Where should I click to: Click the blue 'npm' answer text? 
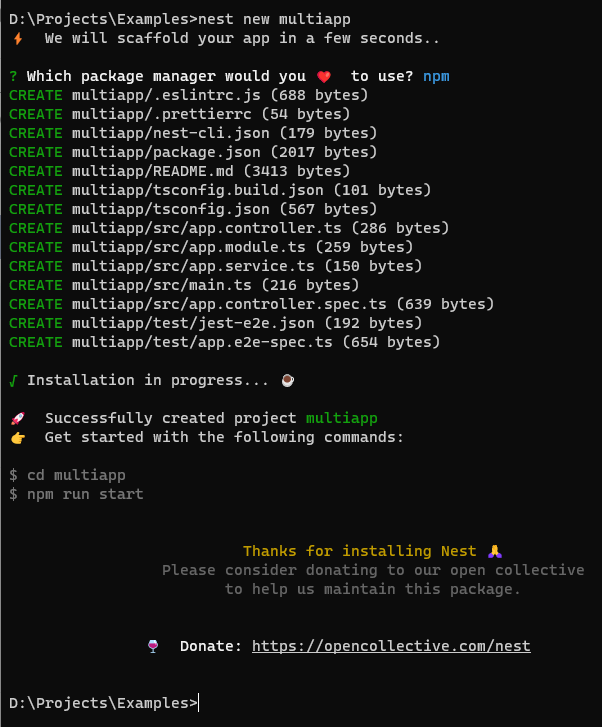point(436,77)
